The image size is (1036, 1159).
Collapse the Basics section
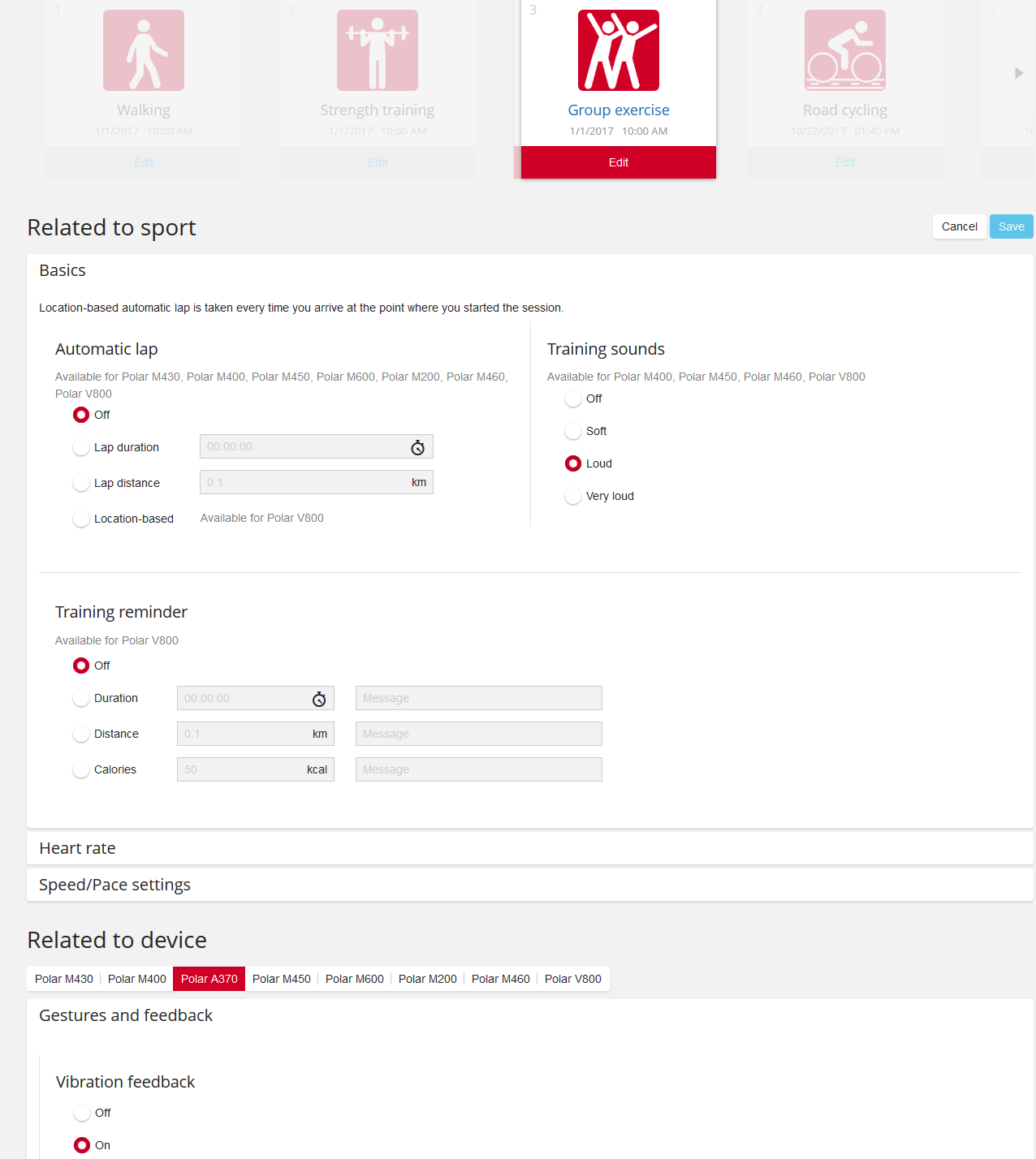(530, 270)
